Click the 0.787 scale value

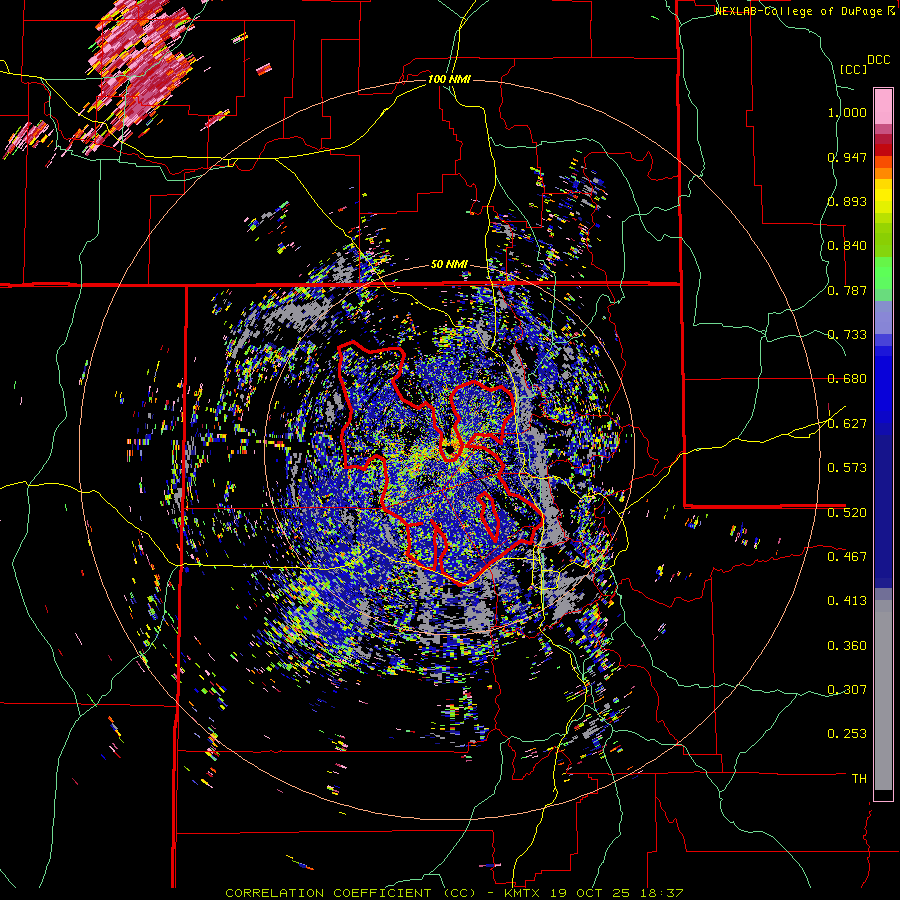pyautogui.click(x=847, y=290)
